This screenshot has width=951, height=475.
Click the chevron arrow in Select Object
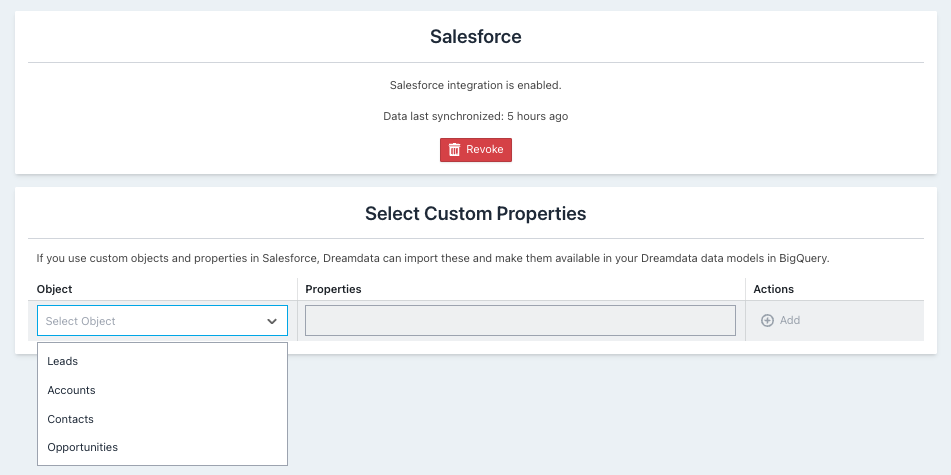272,321
